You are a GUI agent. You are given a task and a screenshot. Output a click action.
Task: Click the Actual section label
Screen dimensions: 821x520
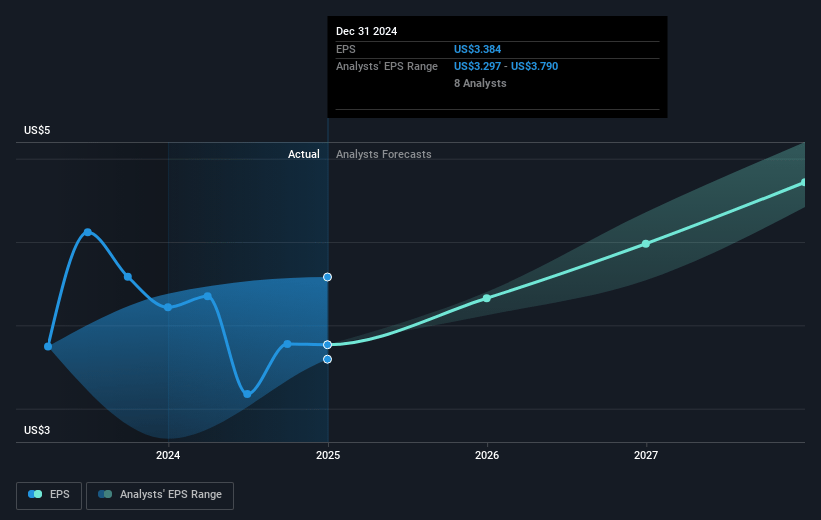coord(304,154)
